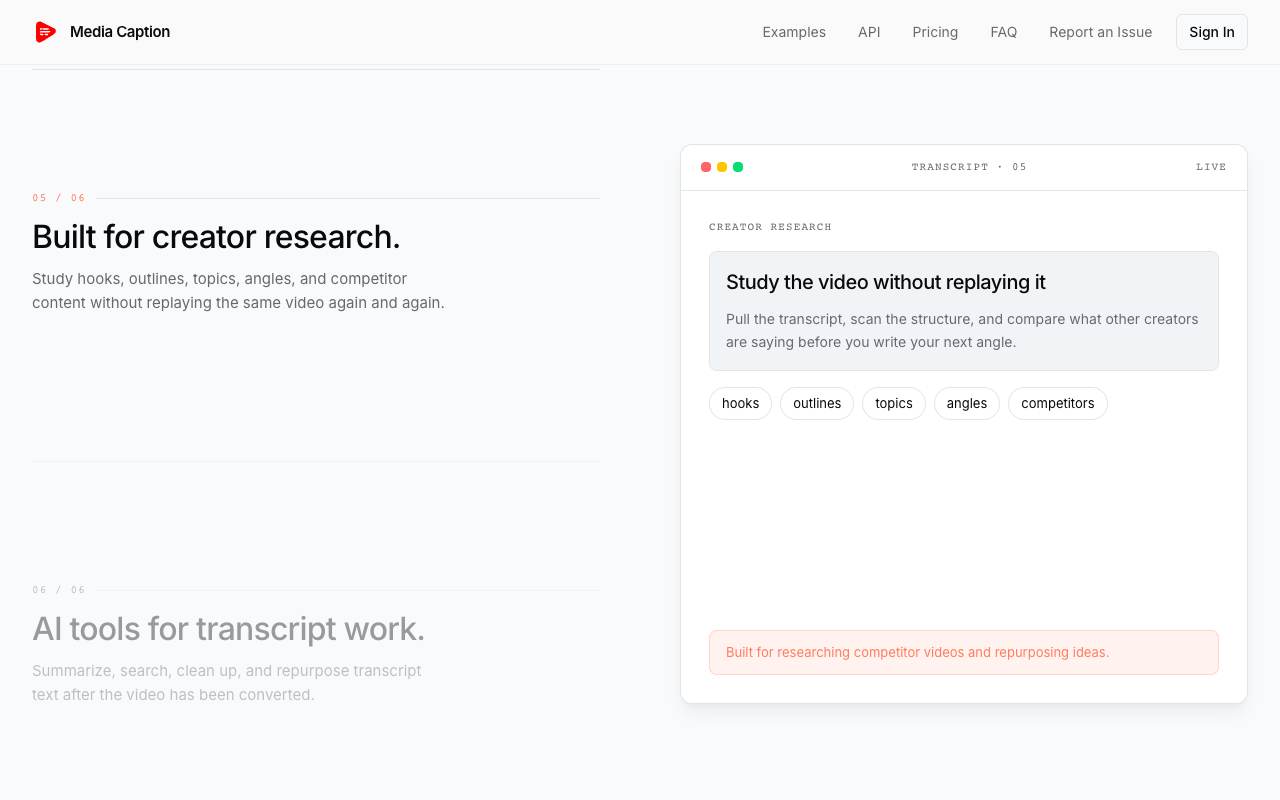Select the angles tag
Screen dimensions: 1280x800
(967, 403)
